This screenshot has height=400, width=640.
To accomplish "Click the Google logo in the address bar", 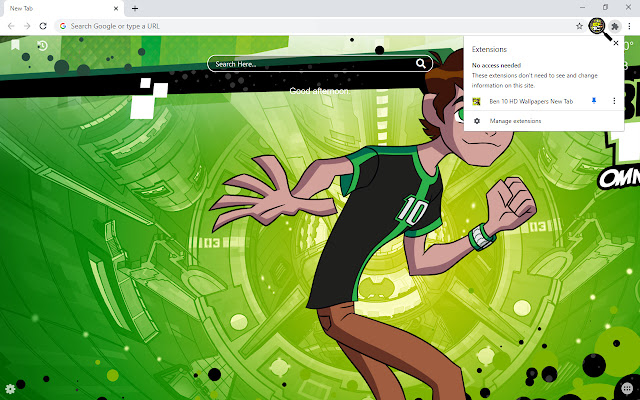I will pos(62,26).
